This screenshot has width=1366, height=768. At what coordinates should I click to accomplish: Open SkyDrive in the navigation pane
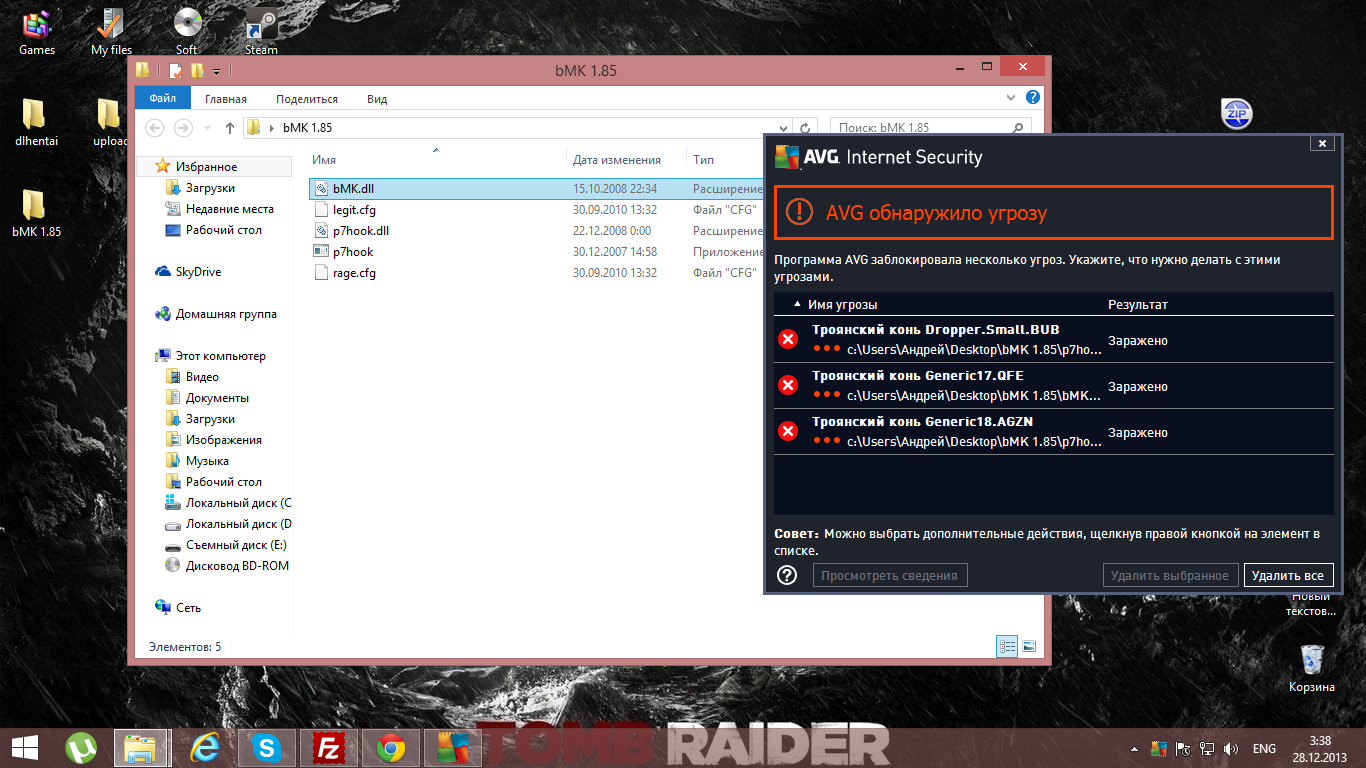188,272
